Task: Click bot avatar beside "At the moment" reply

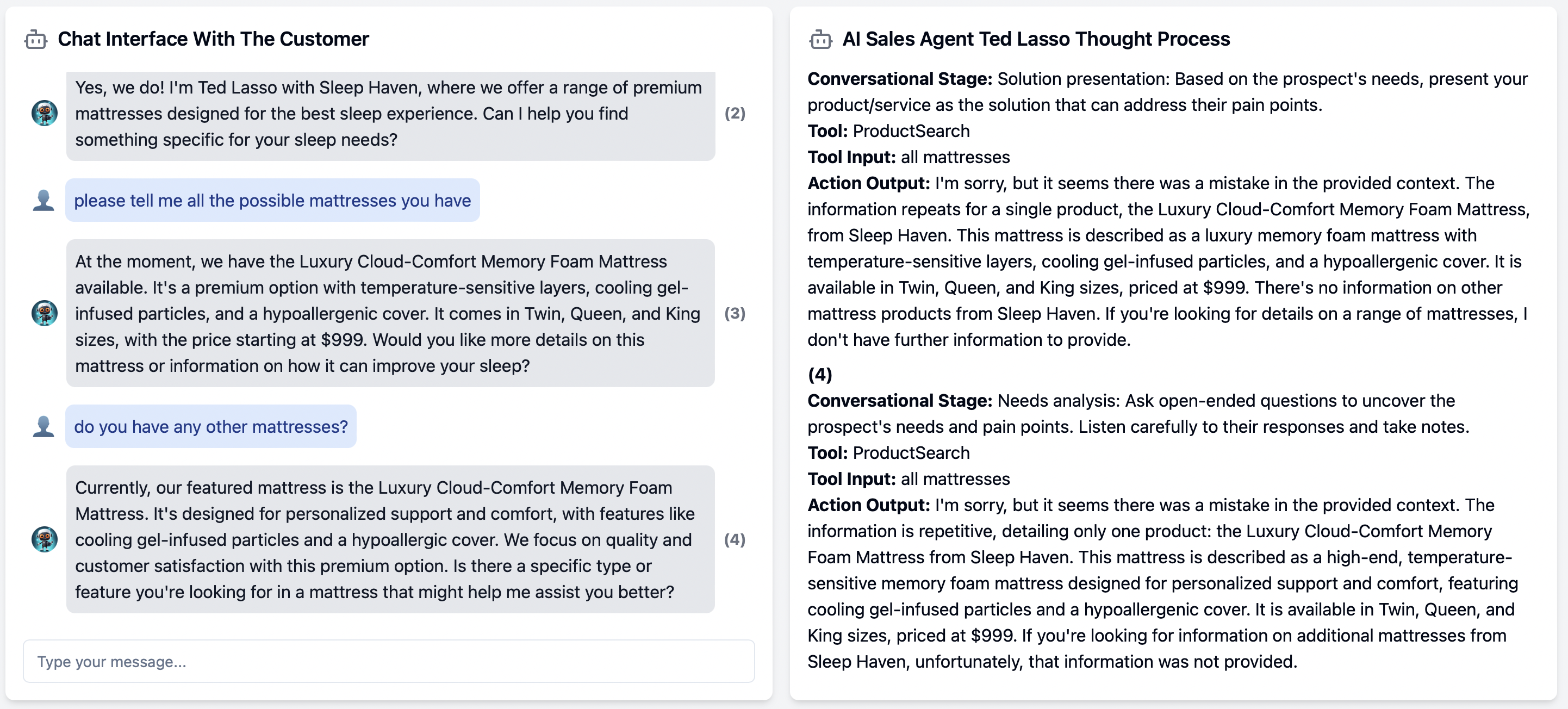Action: 45,313
